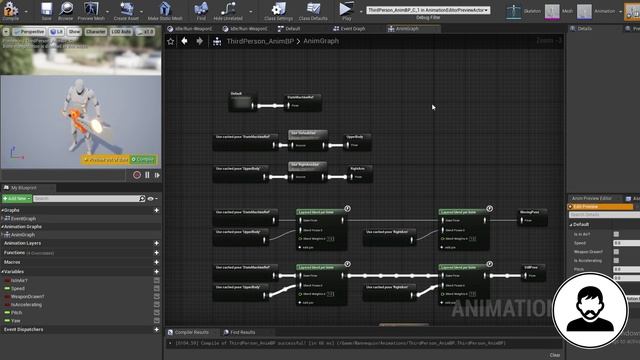Screen dimensions: 640x360
Task: Click the My Blueprint search field
Action: point(86,198)
